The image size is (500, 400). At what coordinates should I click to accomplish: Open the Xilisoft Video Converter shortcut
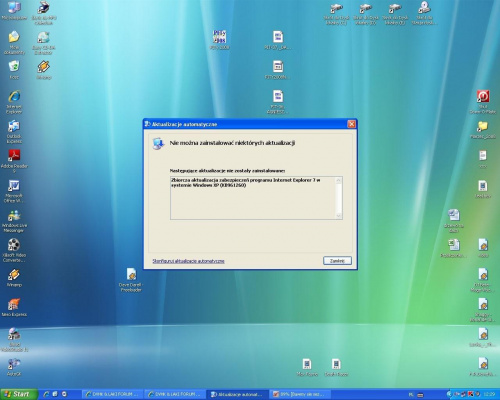[x=14, y=250]
